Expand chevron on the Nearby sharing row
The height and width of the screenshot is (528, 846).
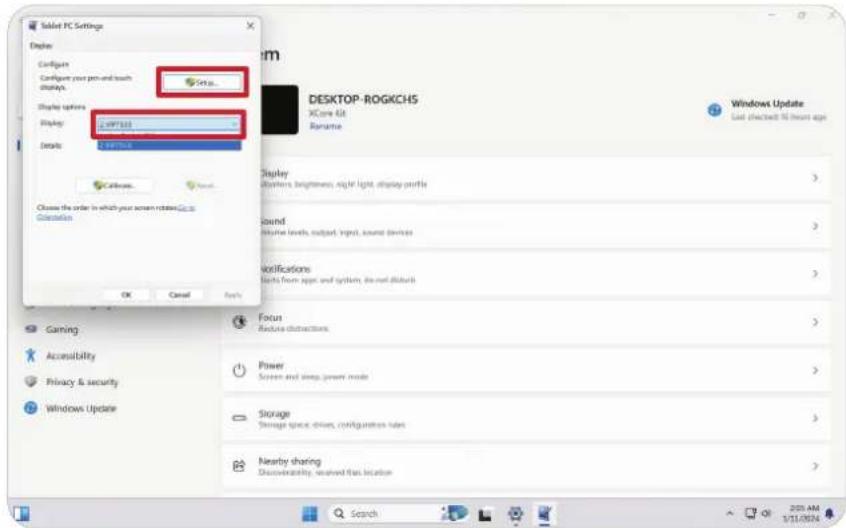pyautogui.click(x=815, y=466)
